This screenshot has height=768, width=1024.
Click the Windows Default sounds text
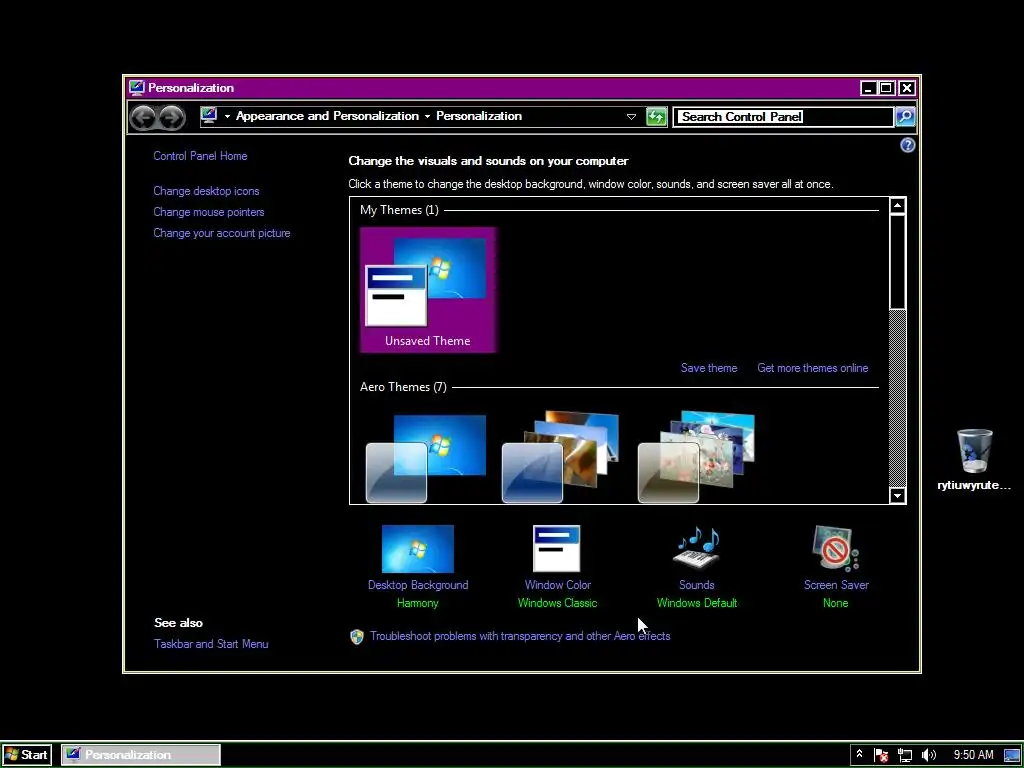[x=697, y=603]
